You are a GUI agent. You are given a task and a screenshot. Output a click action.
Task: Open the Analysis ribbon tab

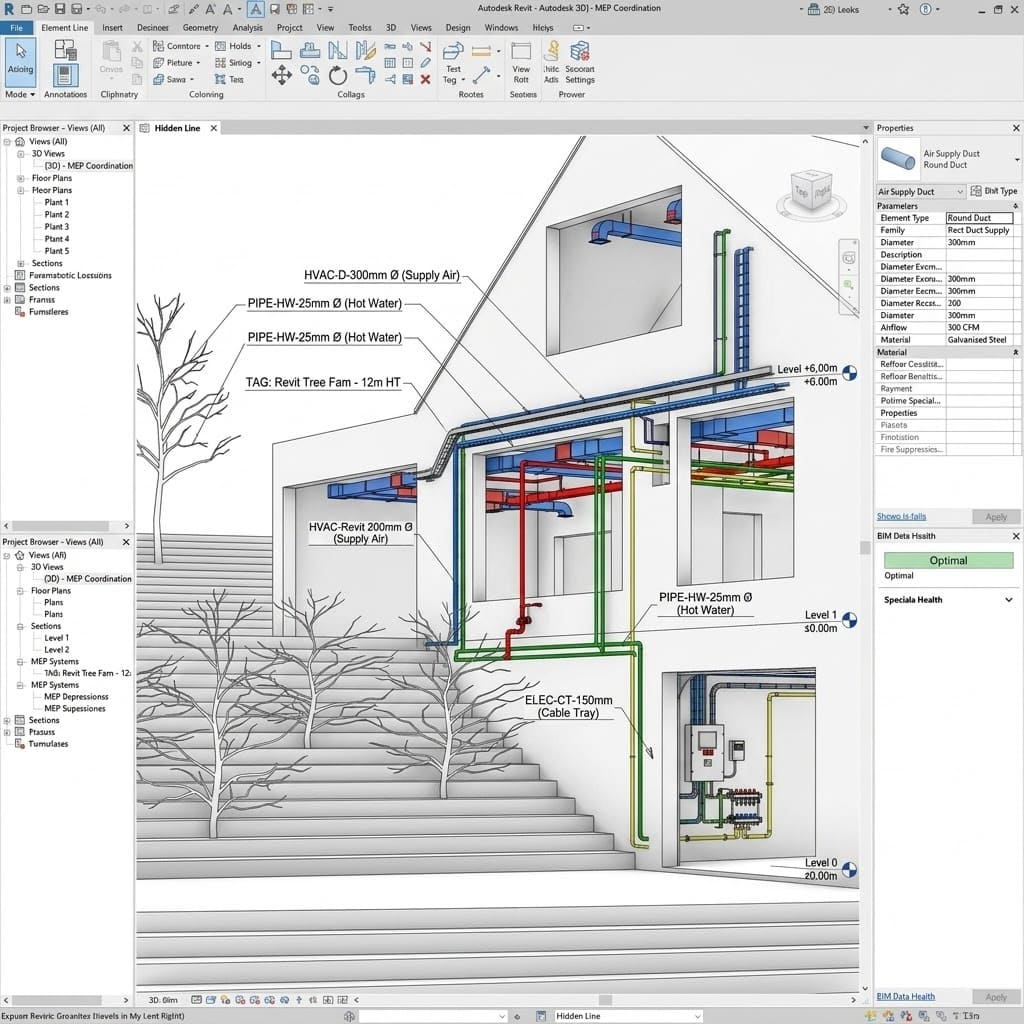pos(247,28)
